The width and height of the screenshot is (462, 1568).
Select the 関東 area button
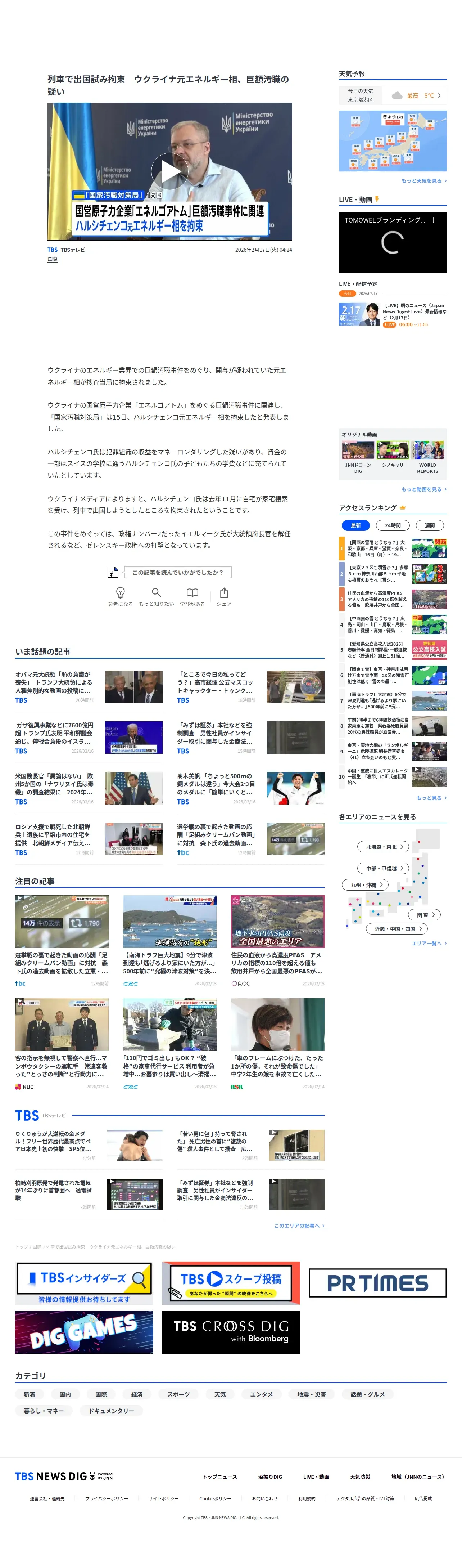click(x=425, y=915)
